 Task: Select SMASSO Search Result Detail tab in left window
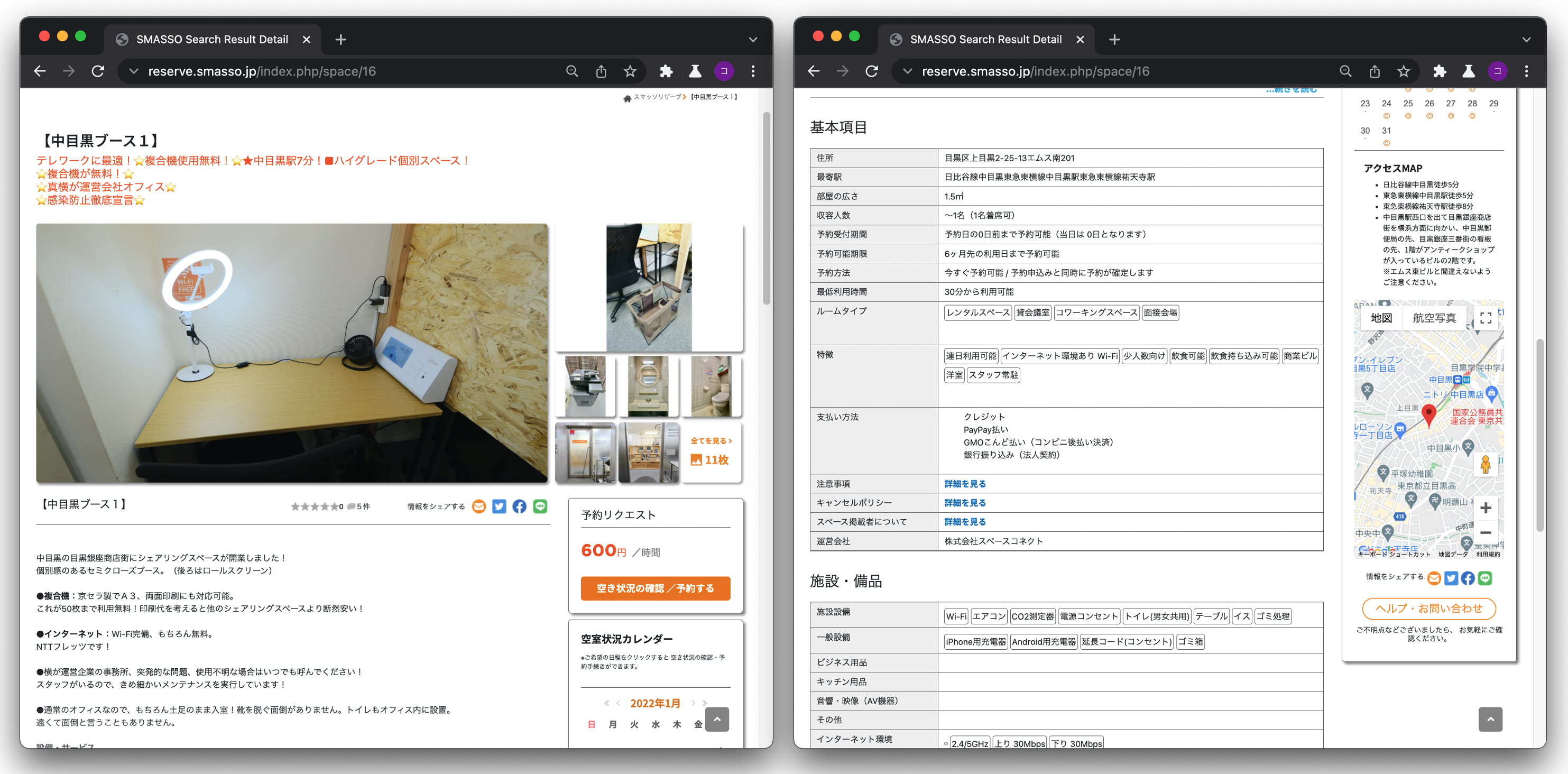pos(212,40)
